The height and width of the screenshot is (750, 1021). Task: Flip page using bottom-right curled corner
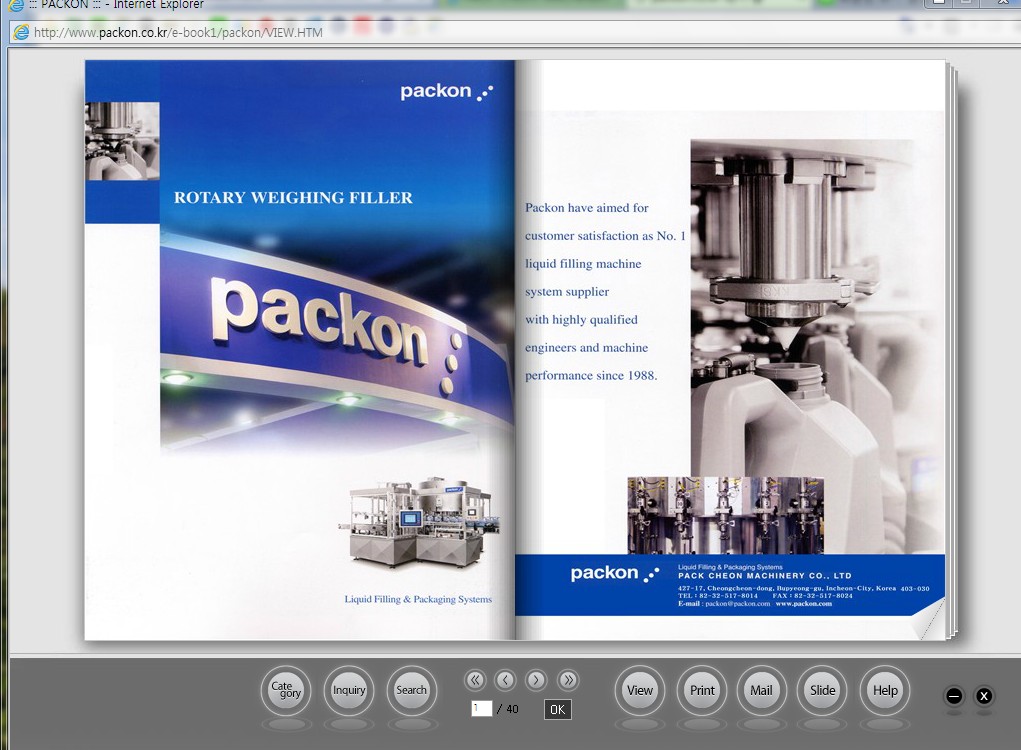[x=932, y=622]
